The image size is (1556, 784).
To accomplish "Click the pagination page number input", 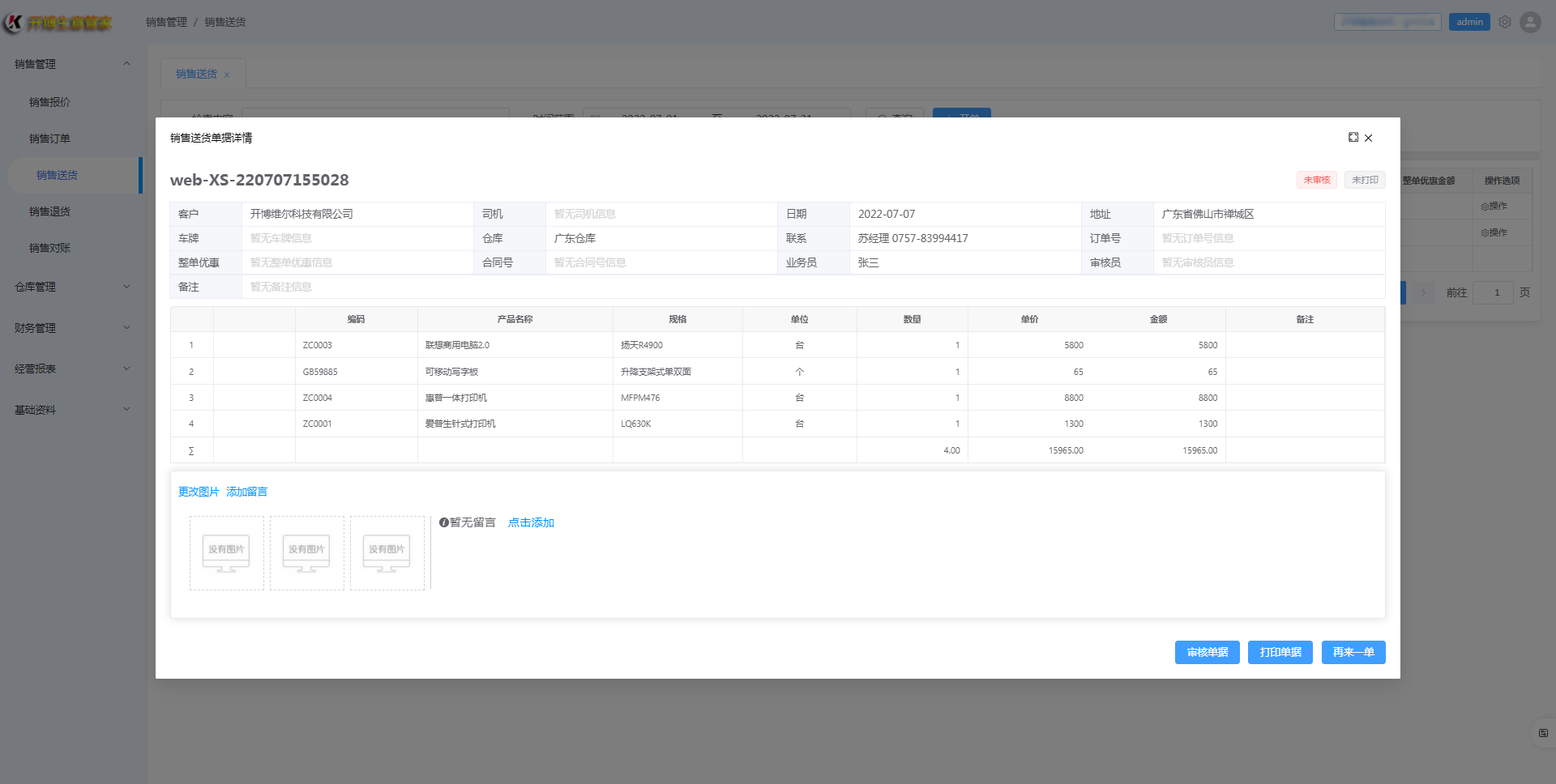I will pyautogui.click(x=1493, y=292).
